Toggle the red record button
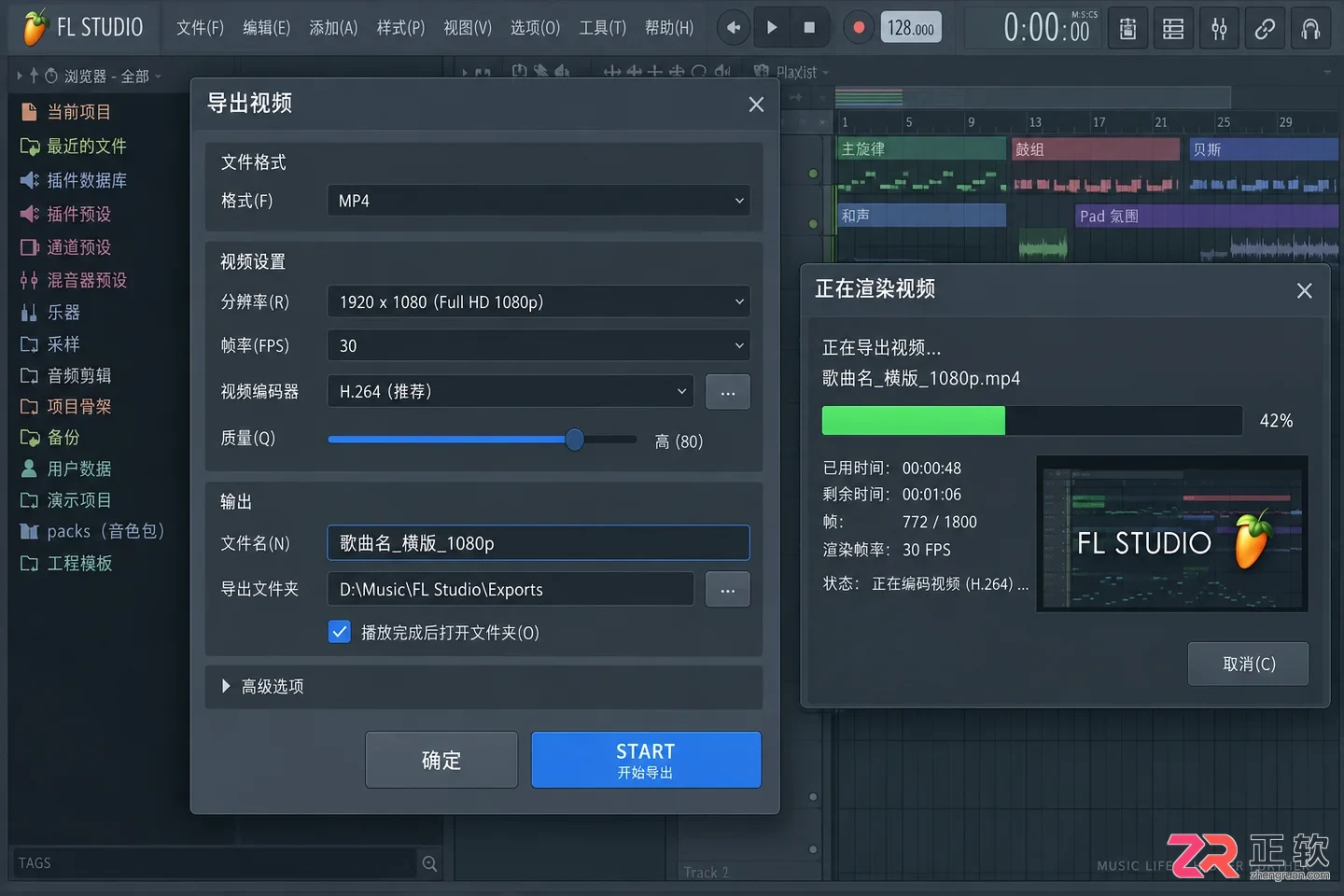Image resolution: width=1344 pixels, height=896 pixels. click(859, 28)
